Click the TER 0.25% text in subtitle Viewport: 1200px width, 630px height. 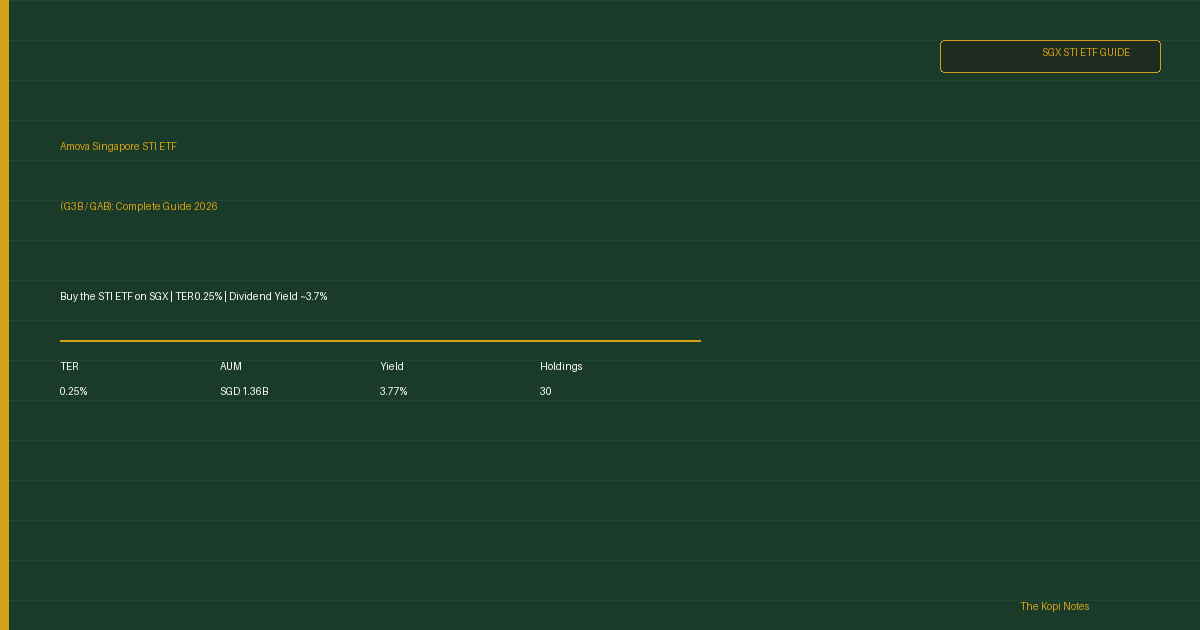click(199, 297)
